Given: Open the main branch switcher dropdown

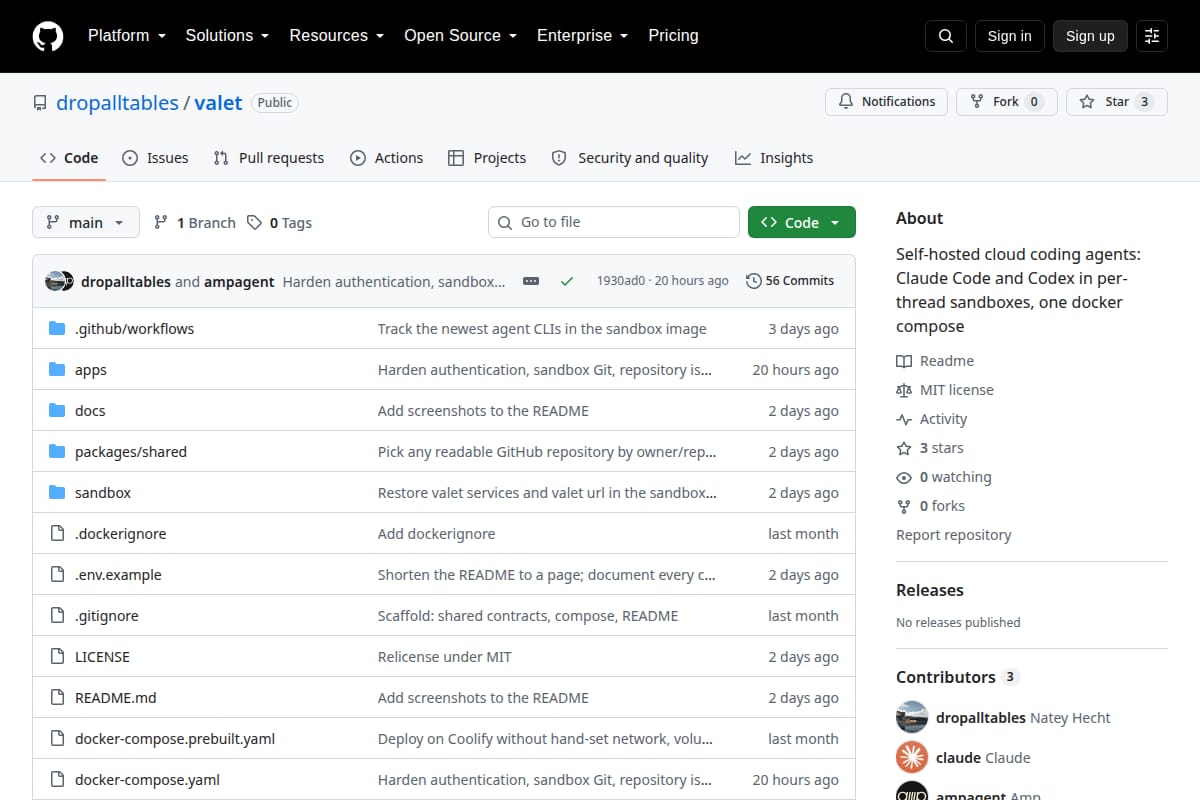Looking at the screenshot, I should pyautogui.click(x=85, y=222).
